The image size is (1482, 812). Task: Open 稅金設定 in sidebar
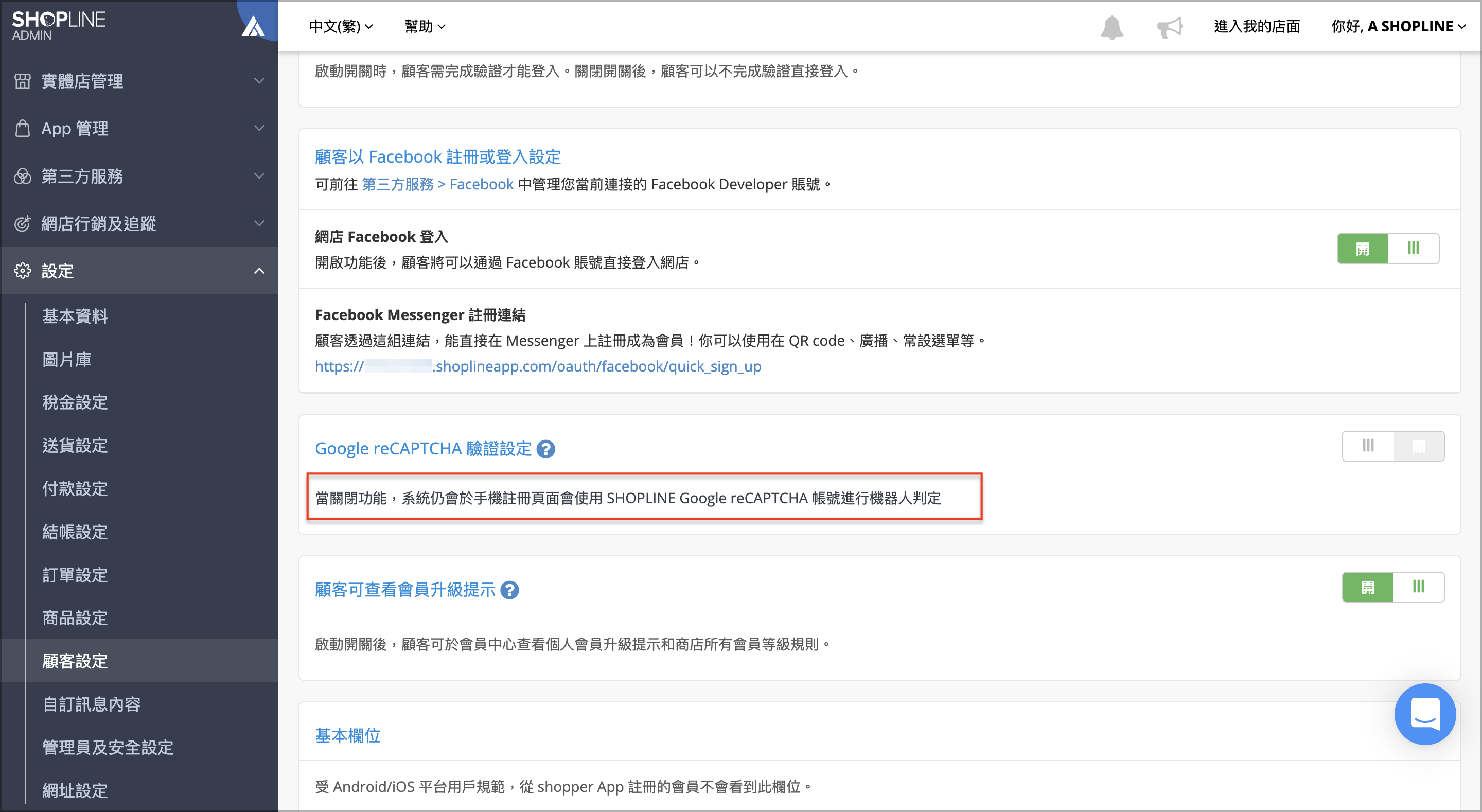click(x=75, y=402)
